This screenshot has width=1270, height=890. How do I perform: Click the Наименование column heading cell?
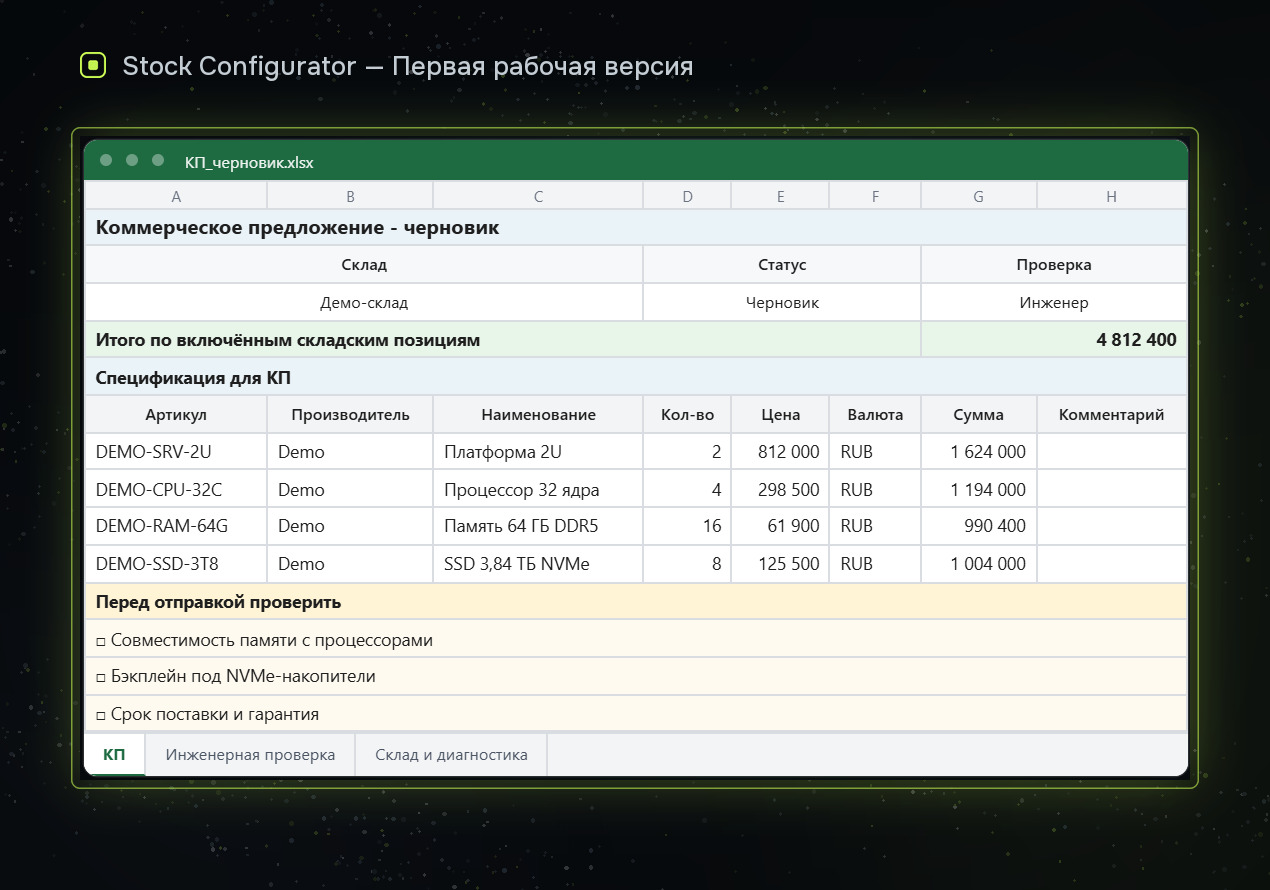click(x=538, y=414)
